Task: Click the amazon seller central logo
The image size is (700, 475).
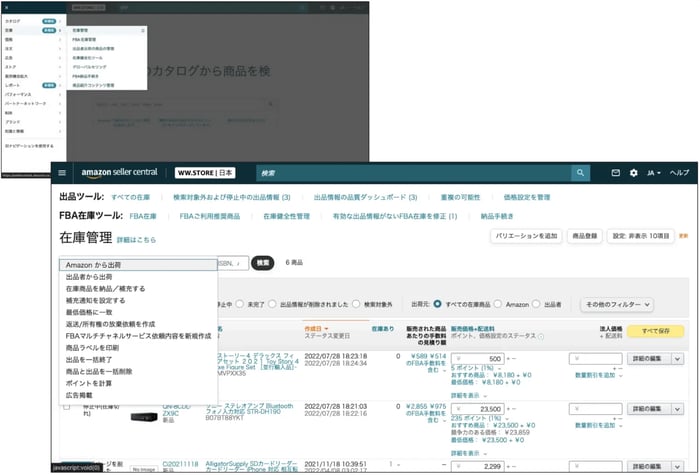Action: click(x=119, y=173)
